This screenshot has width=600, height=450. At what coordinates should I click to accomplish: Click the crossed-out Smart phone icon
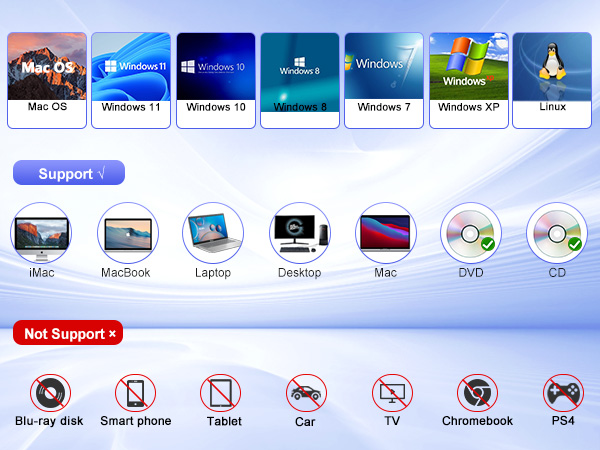(135, 393)
